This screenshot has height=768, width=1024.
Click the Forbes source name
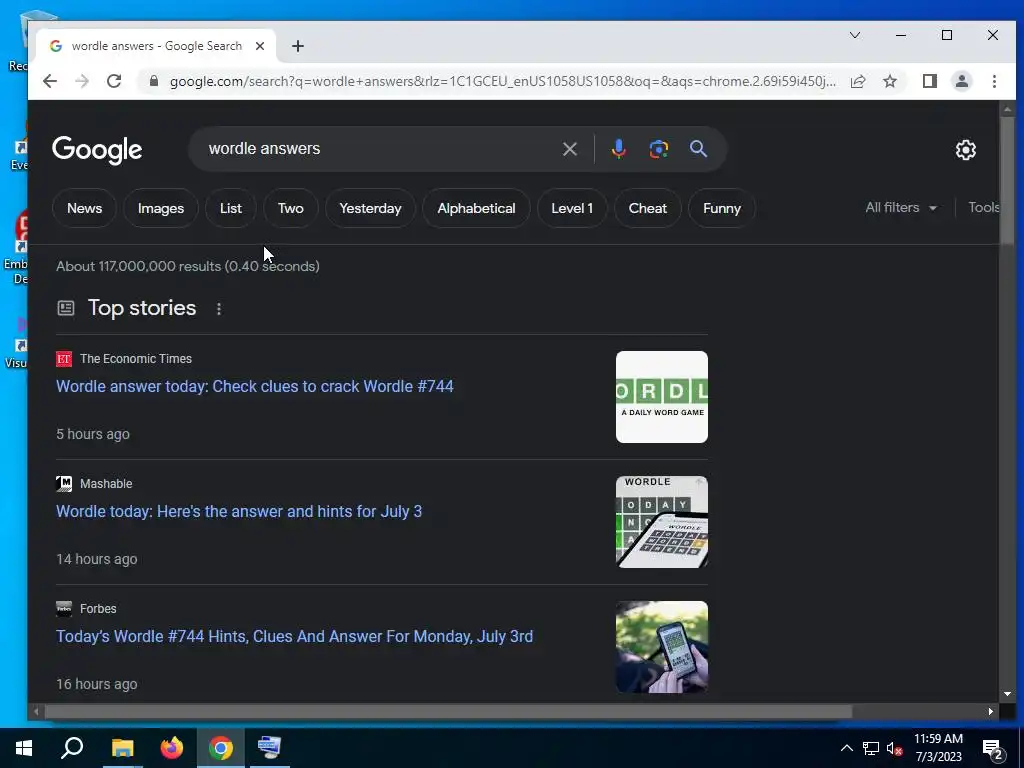pyautogui.click(x=98, y=609)
